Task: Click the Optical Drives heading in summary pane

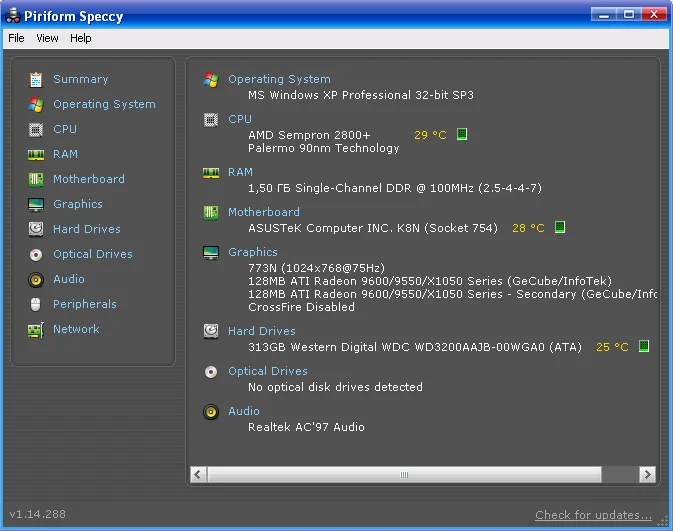Action: point(268,371)
